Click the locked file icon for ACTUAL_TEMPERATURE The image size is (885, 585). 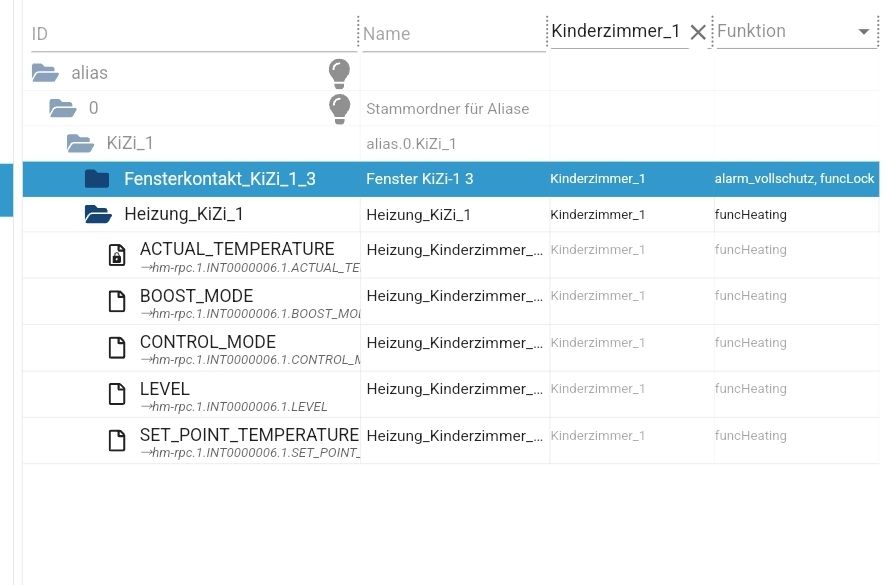pyautogui.click(x=117, y=255)
